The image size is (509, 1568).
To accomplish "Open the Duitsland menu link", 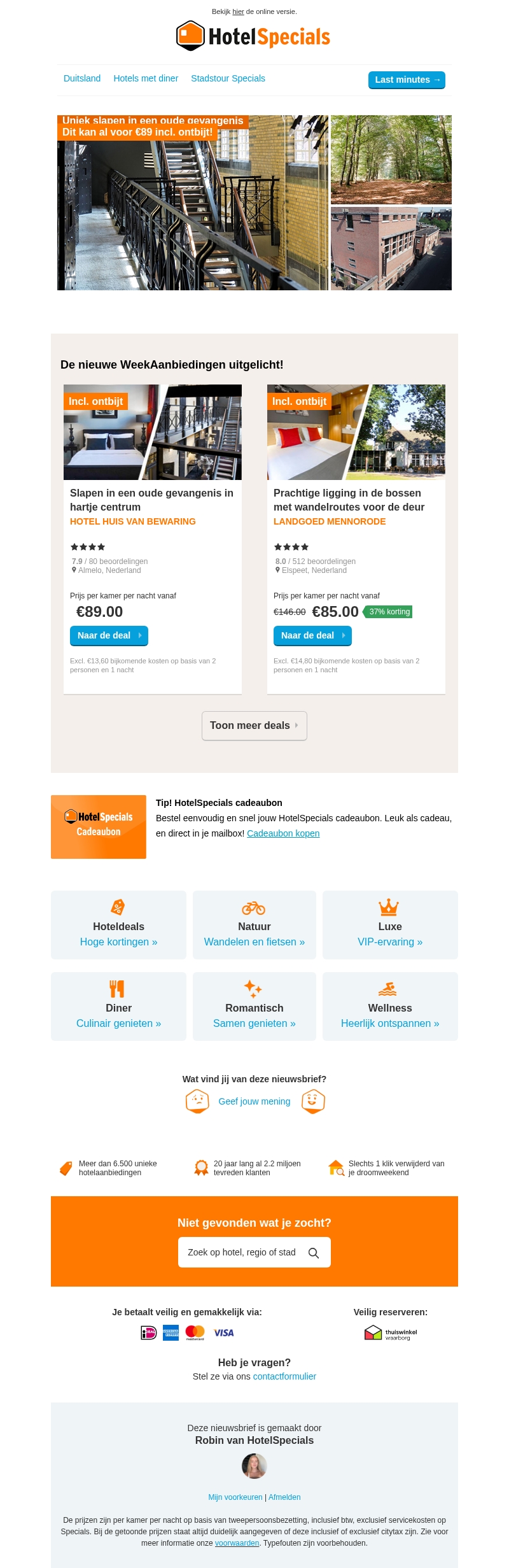I will click(82, 78).
